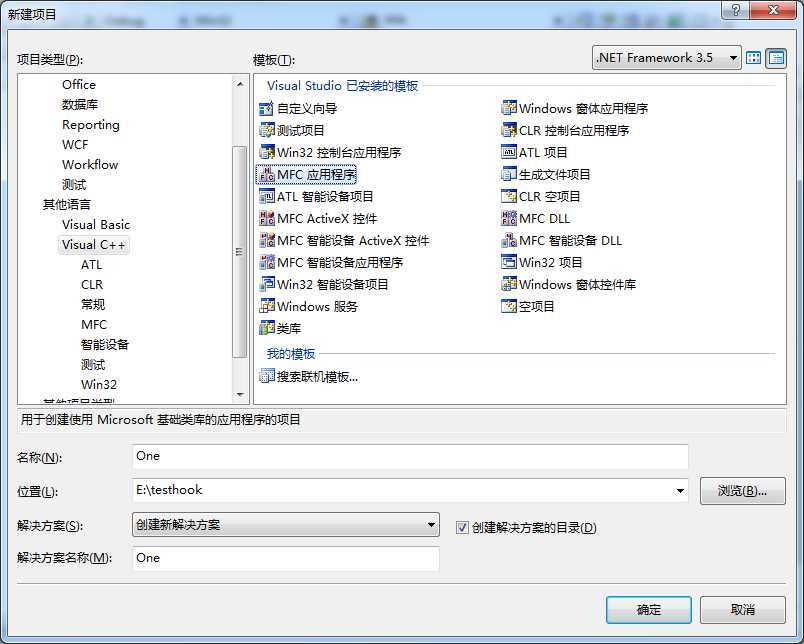Image resolution: width=804 pixels, height=644 pixels.
Task: Select the MFC 应用程序 template icon
Action: [267, 174]
